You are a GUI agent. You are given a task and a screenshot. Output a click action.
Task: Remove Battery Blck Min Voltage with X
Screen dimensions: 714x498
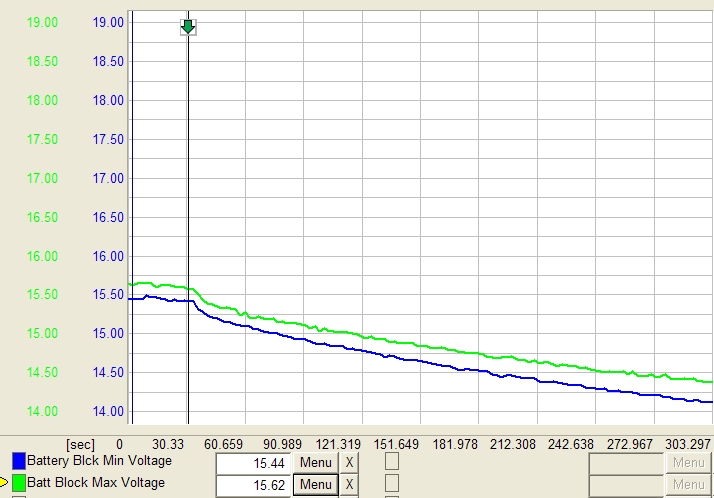349,462
